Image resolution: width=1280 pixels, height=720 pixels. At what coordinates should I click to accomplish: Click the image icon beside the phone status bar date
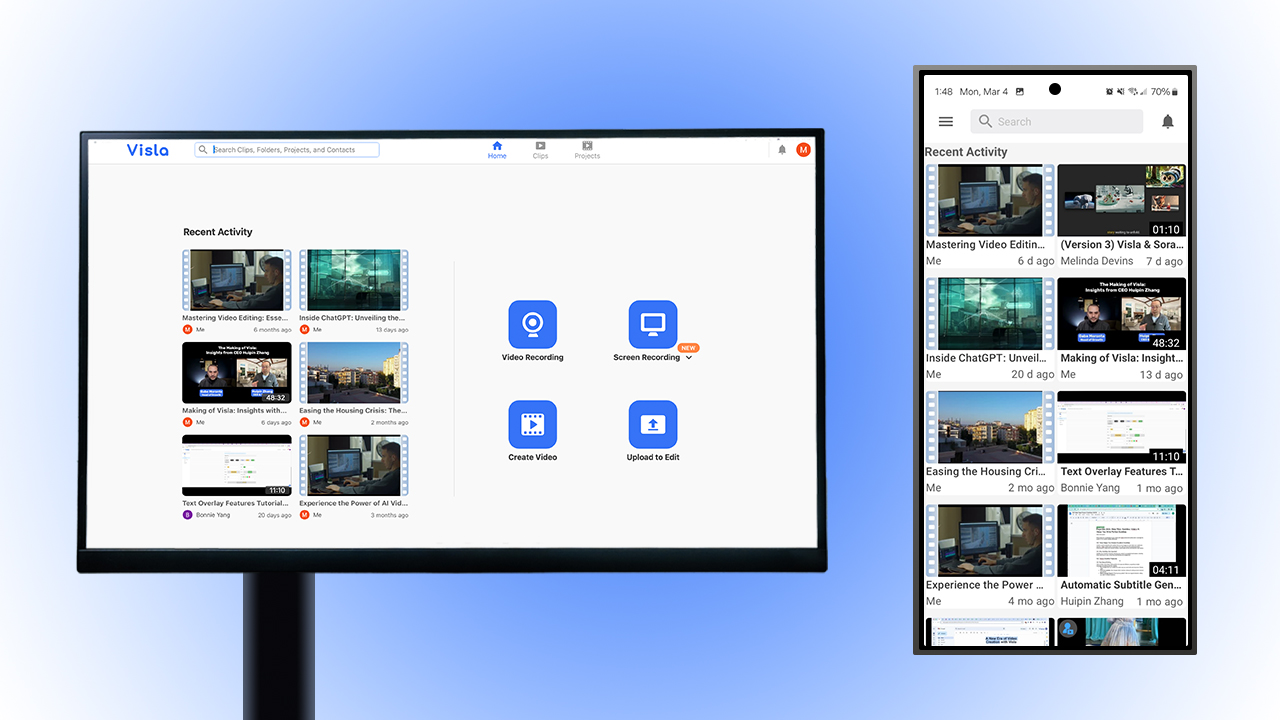coord(1019,92)
